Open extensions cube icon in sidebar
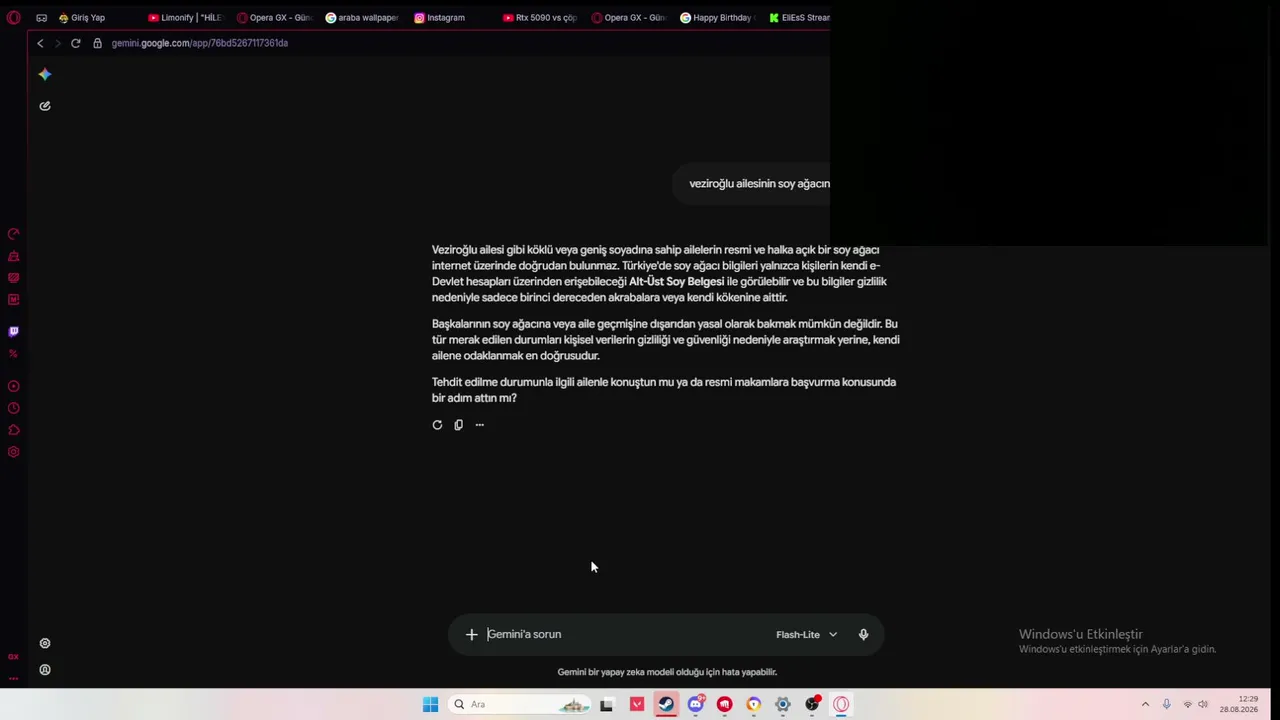This screenshot has width=1280, height=720. [x=13, y=430]
